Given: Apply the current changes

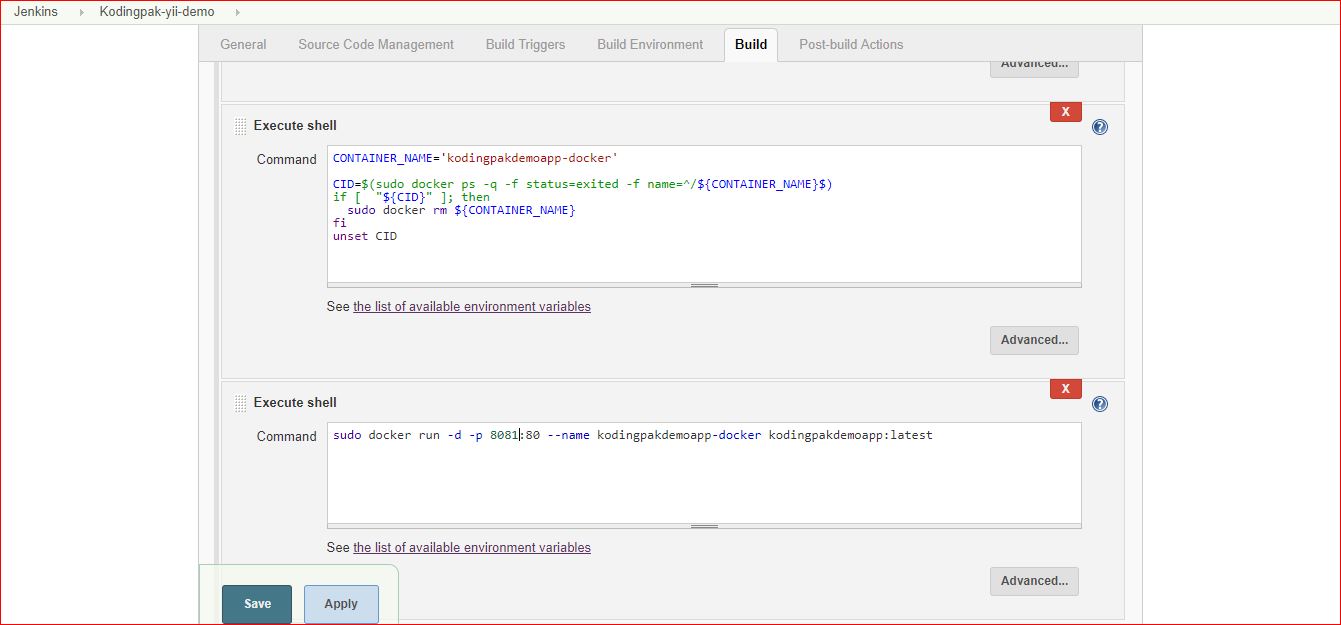Looking at the screenshot, I should 341,603.
